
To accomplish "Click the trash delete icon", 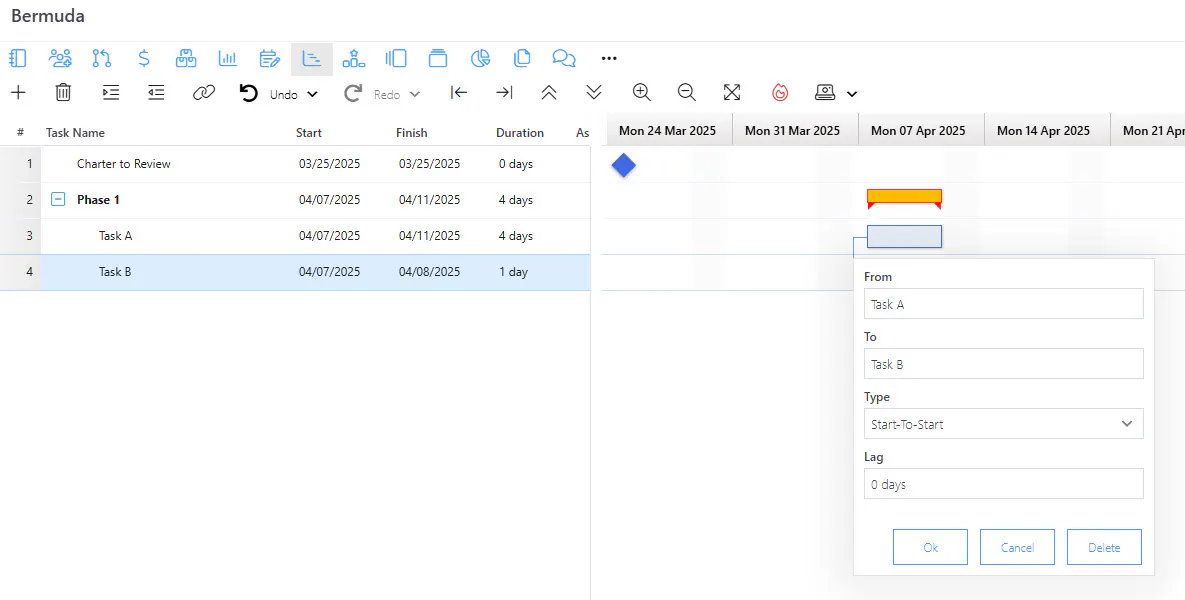I will (x=63, y=92).
